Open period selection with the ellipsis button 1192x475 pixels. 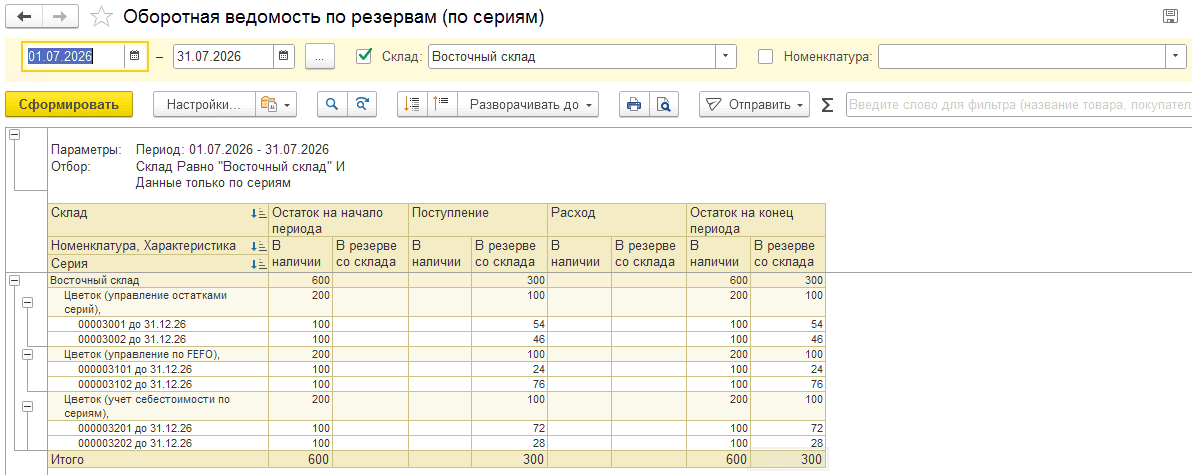coord(320,56)
